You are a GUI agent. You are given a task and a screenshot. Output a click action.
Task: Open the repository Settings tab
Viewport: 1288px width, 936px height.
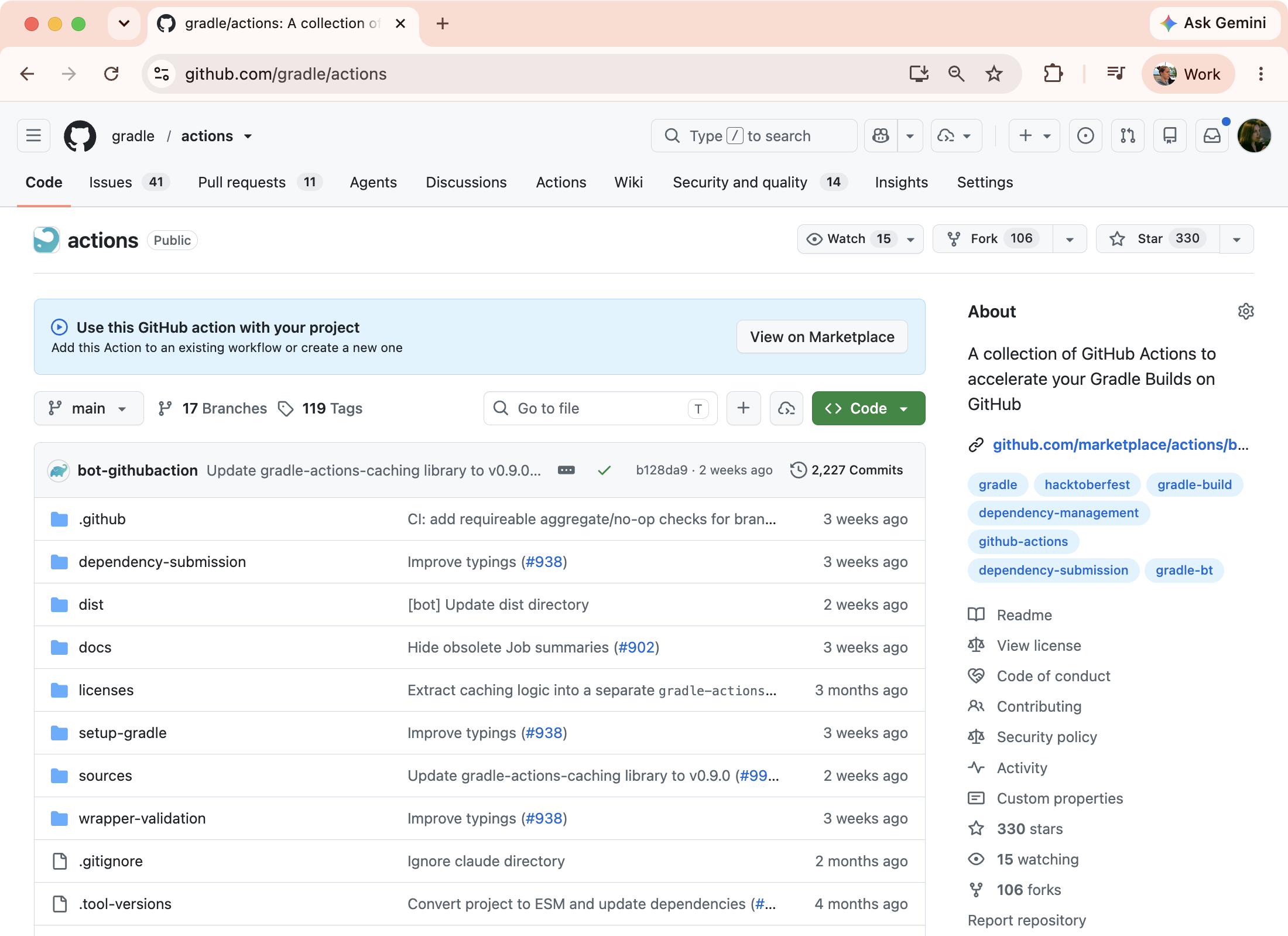click(985, 183)
